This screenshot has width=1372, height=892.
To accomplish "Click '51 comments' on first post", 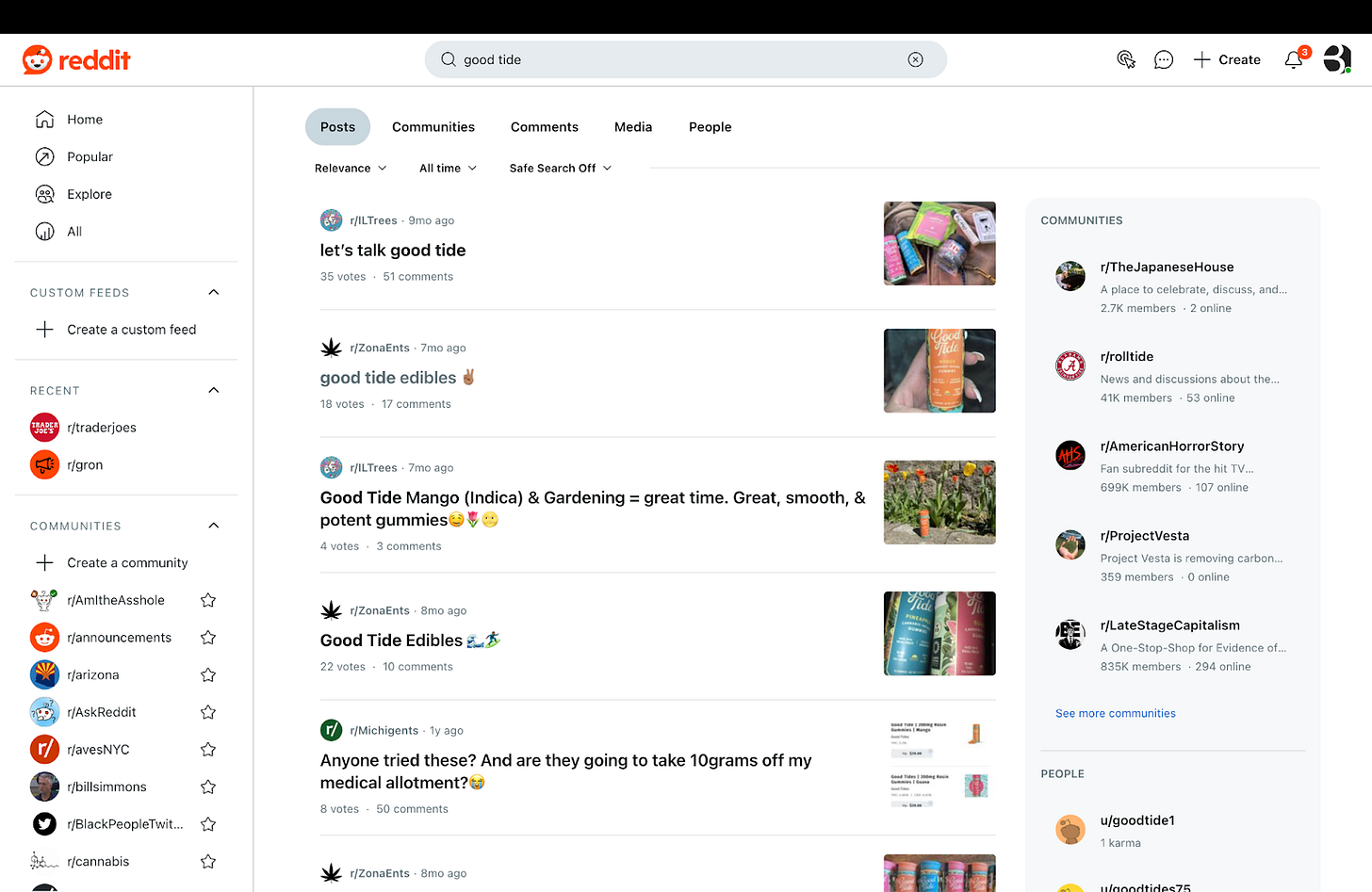I will tap(418, 277).
